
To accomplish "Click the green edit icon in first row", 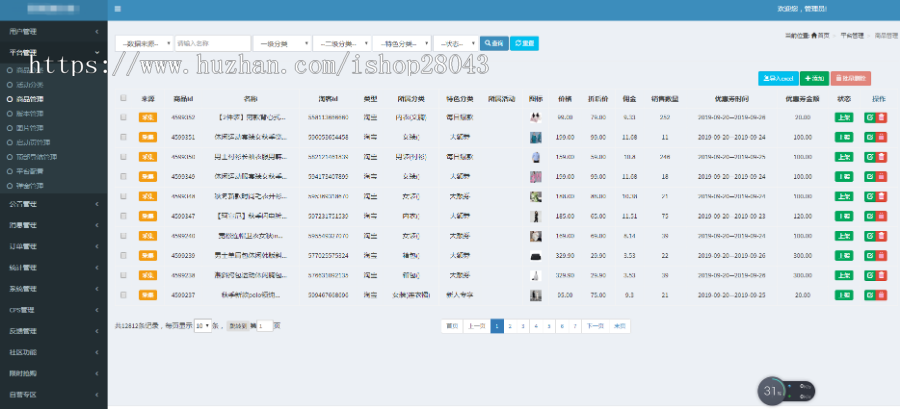I will click(x=869, y=117).
